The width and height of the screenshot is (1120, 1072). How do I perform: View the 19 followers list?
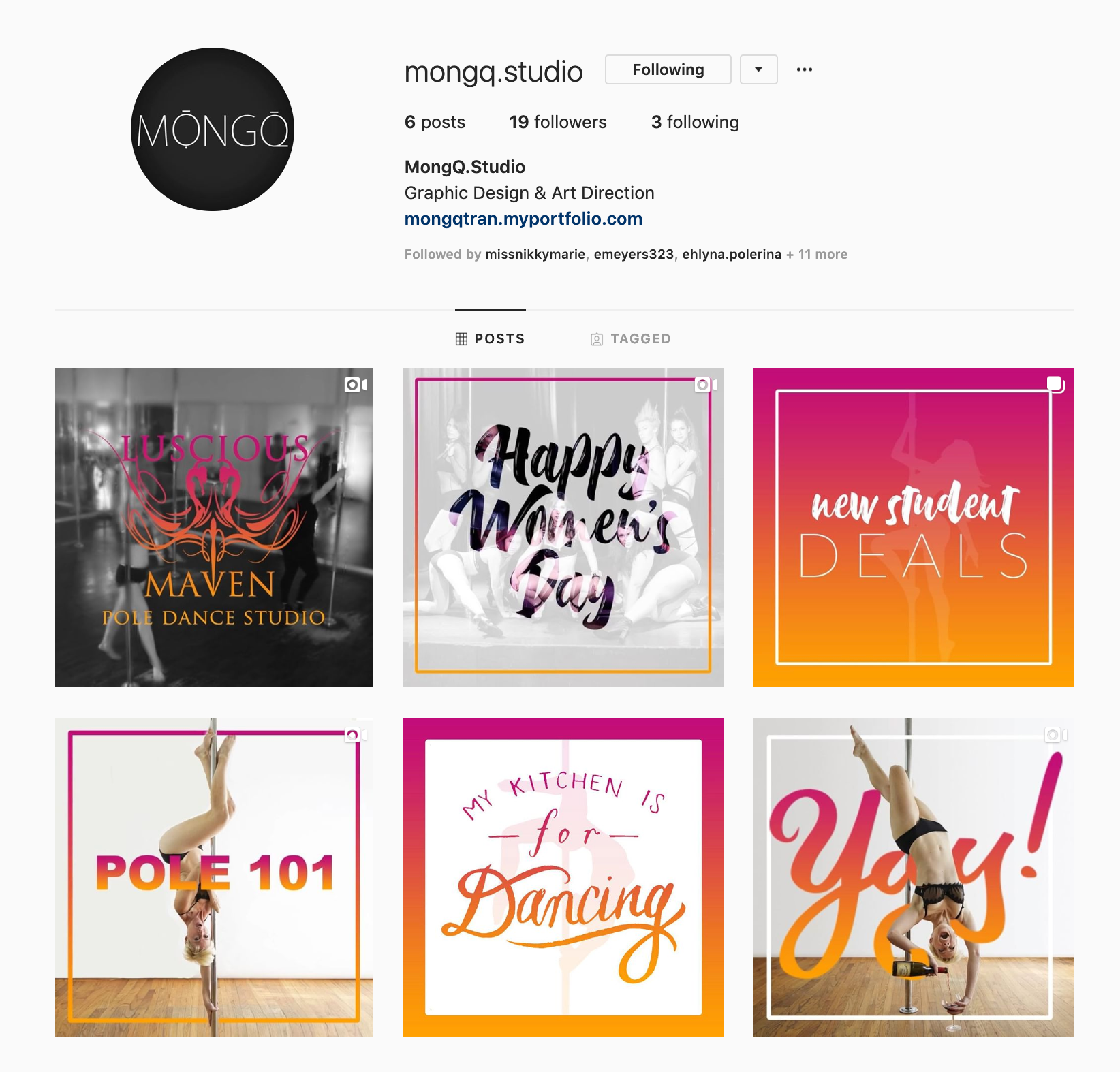558,122
